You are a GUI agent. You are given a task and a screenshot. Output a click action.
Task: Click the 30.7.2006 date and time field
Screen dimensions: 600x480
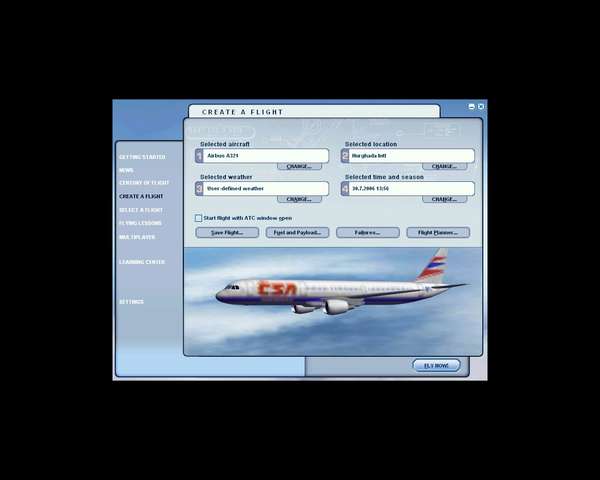pos(411,189)
